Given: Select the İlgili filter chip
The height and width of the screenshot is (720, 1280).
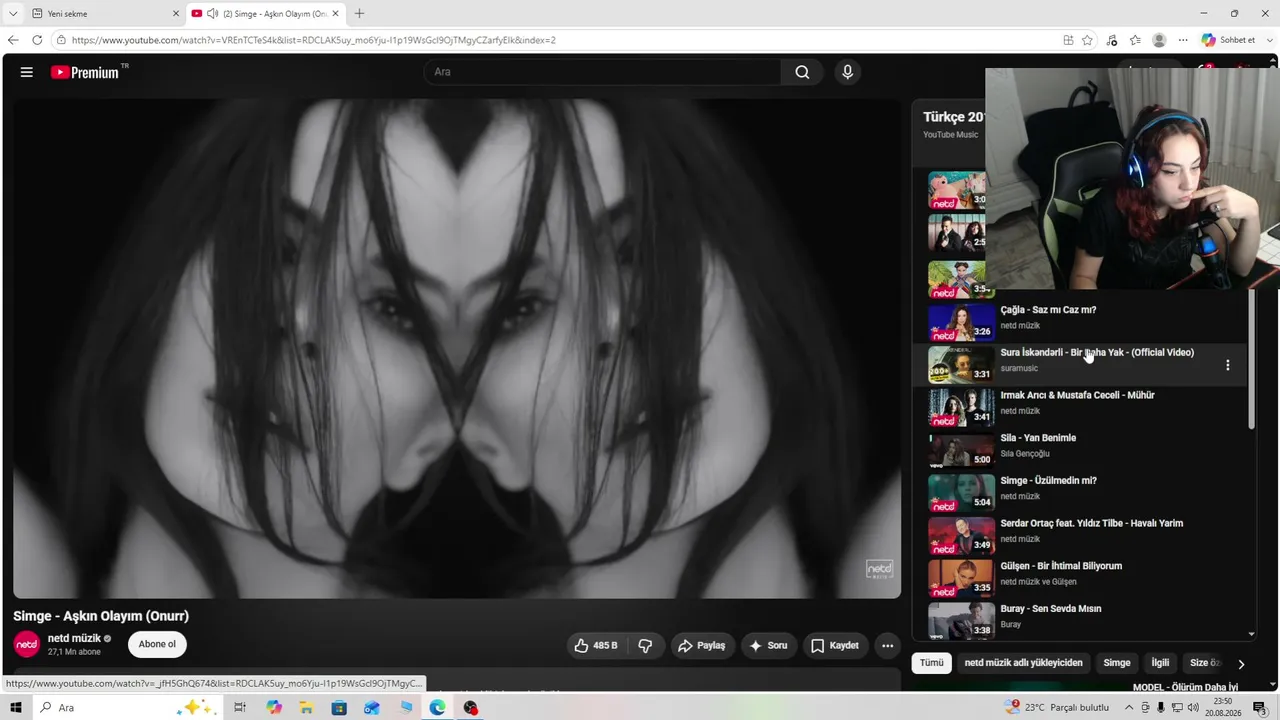Looking at the screenshot, I should pos(1160,663).
